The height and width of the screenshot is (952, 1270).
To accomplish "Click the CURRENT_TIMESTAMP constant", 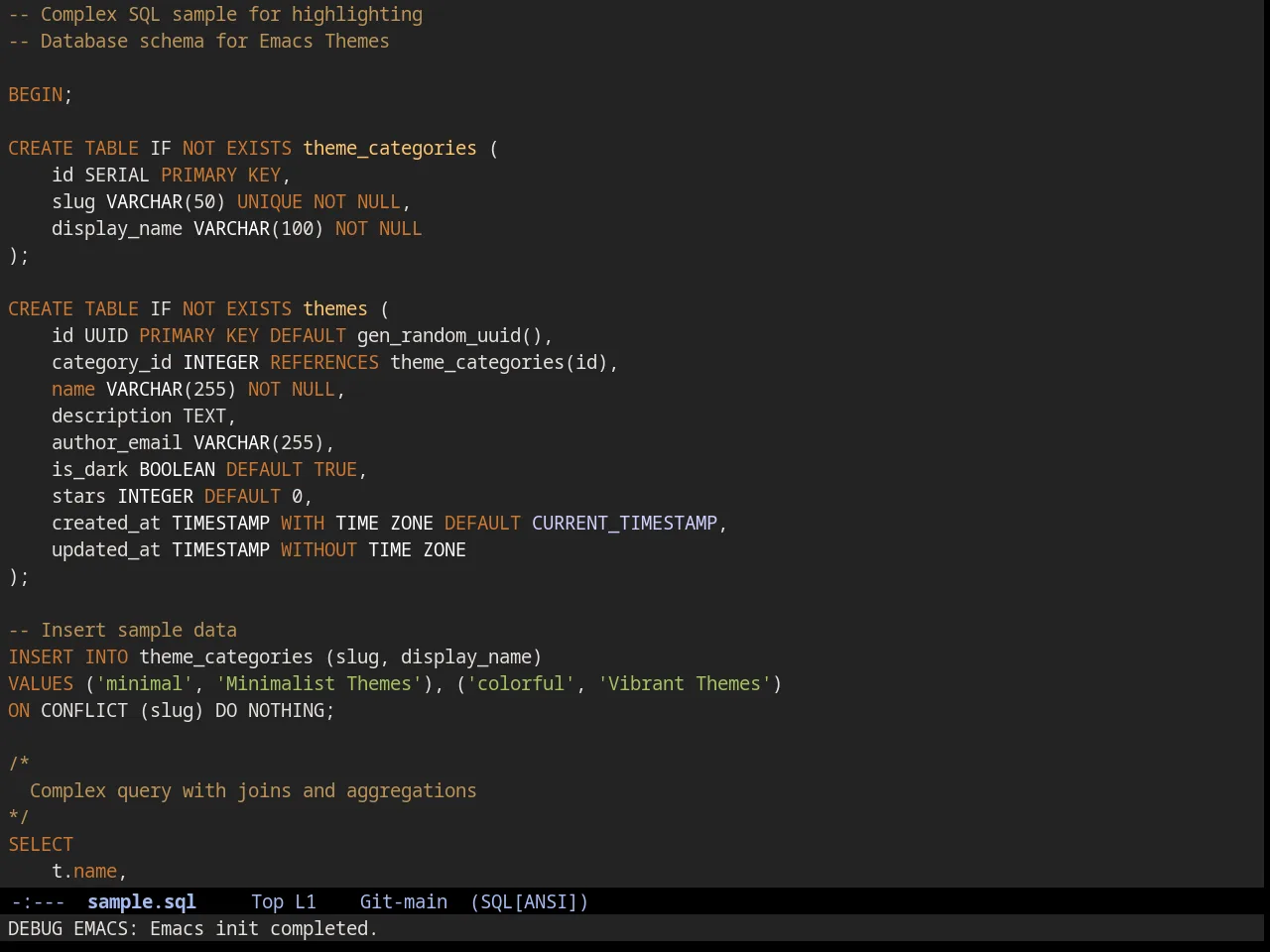I will [x=625, y=523].
